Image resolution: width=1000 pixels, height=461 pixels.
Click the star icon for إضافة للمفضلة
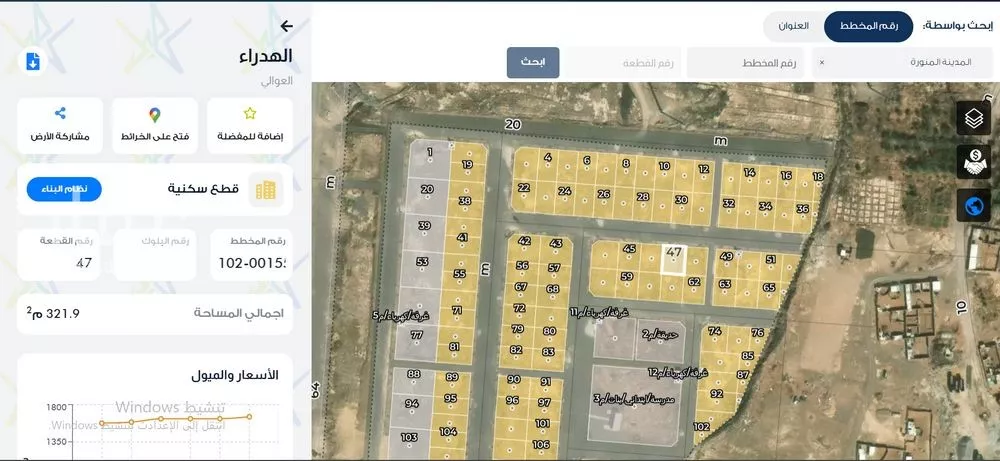250,113
